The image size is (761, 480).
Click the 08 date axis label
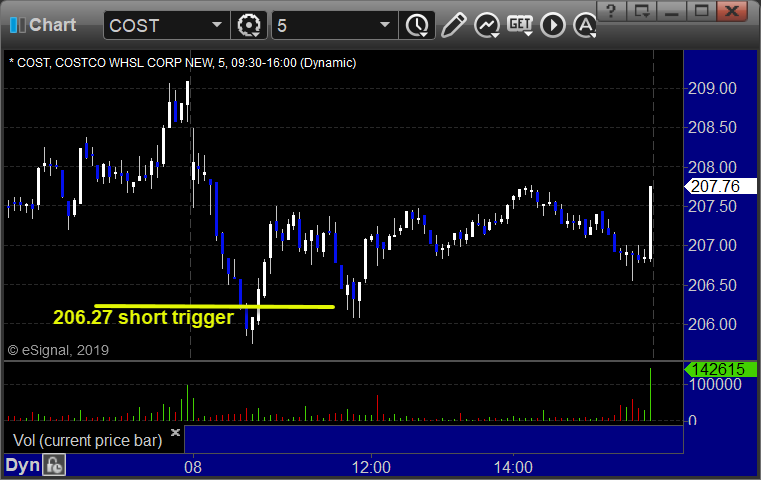pyautogui.click(x=193, y=467)
